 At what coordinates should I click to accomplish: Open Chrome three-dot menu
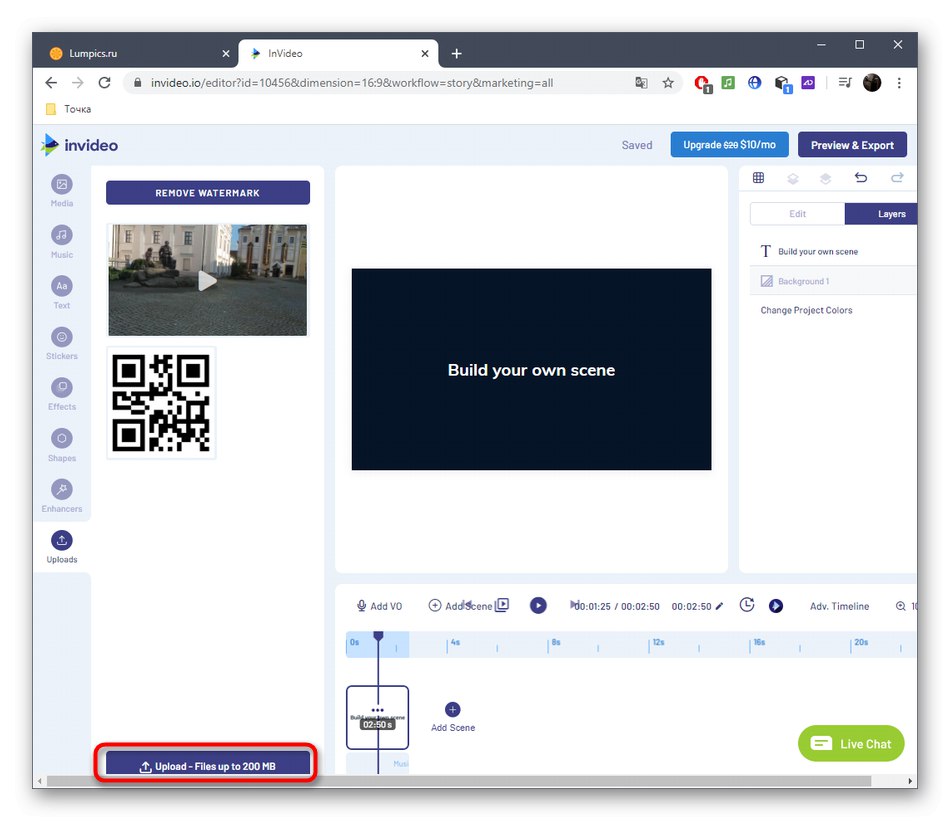899,83
